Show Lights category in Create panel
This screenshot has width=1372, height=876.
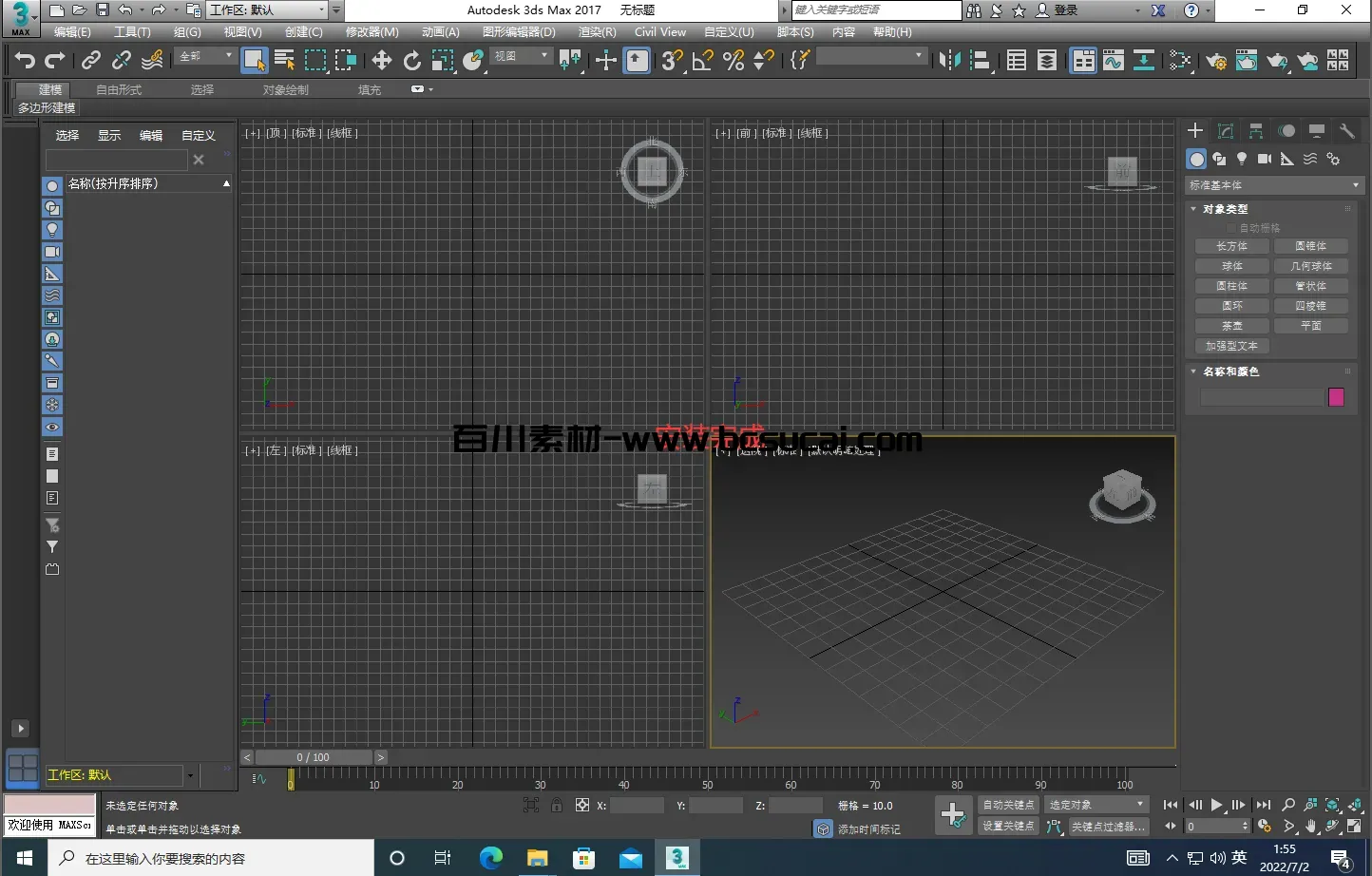(1242, 159)
